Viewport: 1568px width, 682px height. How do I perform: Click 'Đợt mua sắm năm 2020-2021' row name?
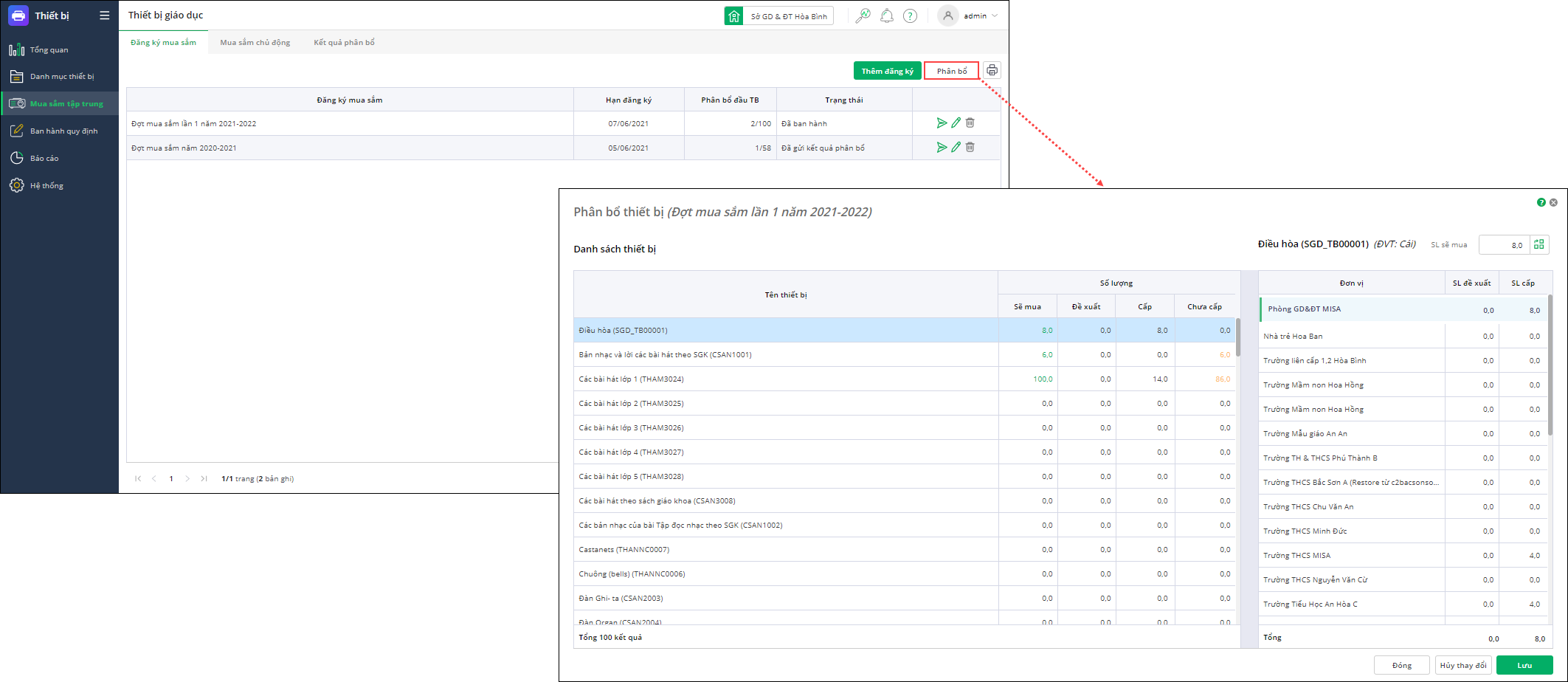click(184, 148)
